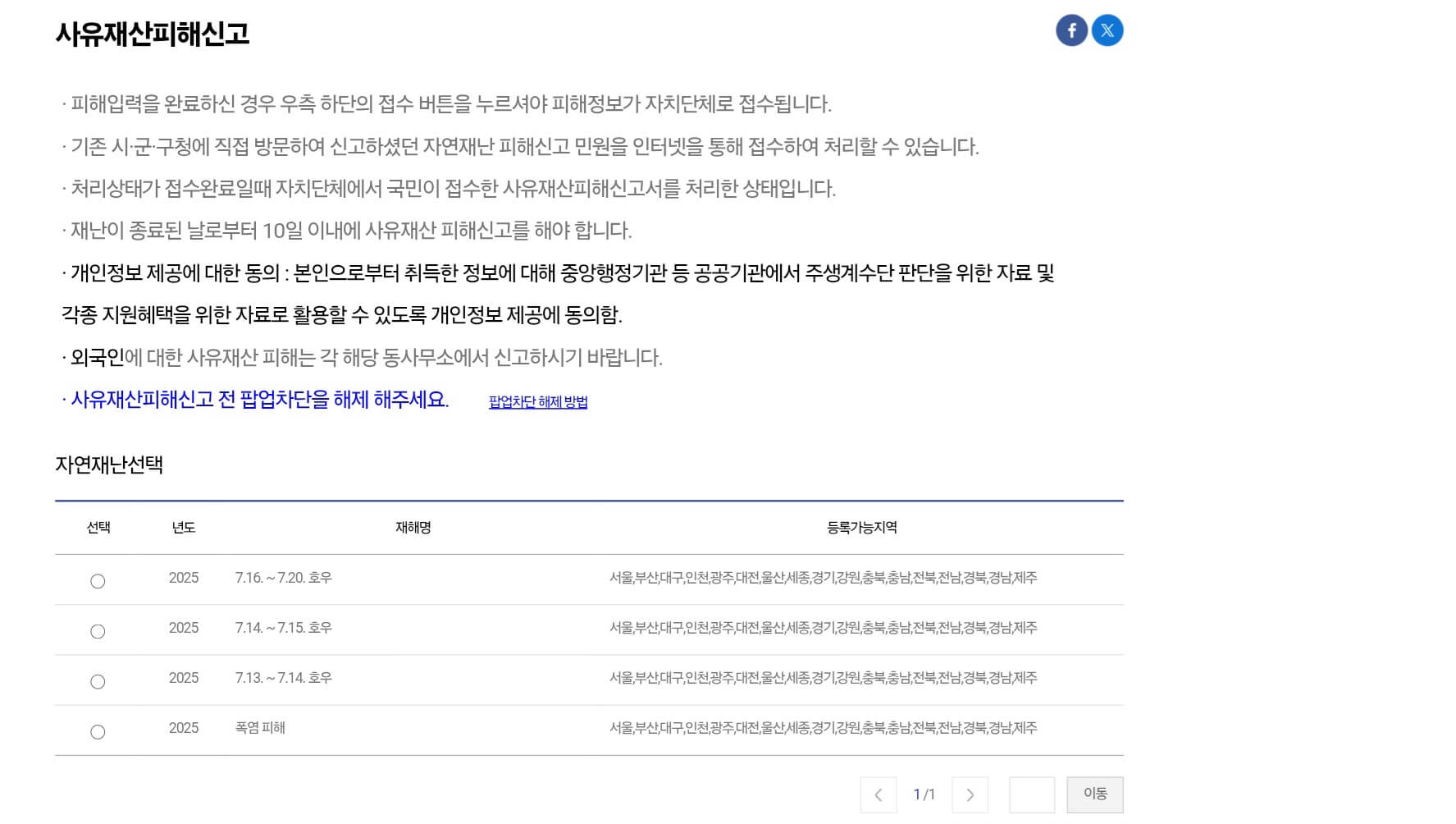Click the next page chevron

pyautogui.click(x=970, y=794)
